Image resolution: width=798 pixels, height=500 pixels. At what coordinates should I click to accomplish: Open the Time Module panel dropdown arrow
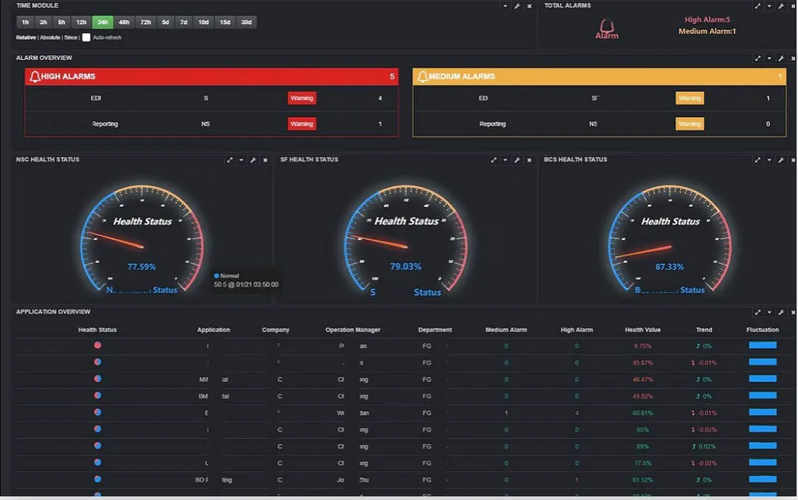point(505,6)
